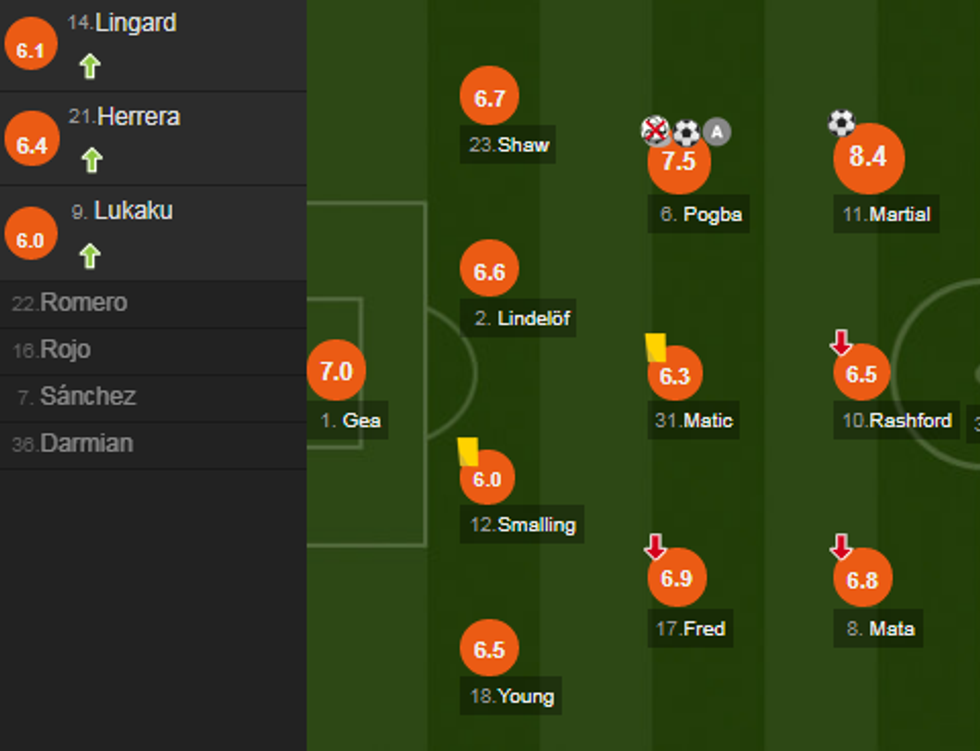Click De Gea's 7.0 rating bubble
Screen dimensions: 980x751
point(336,371)
